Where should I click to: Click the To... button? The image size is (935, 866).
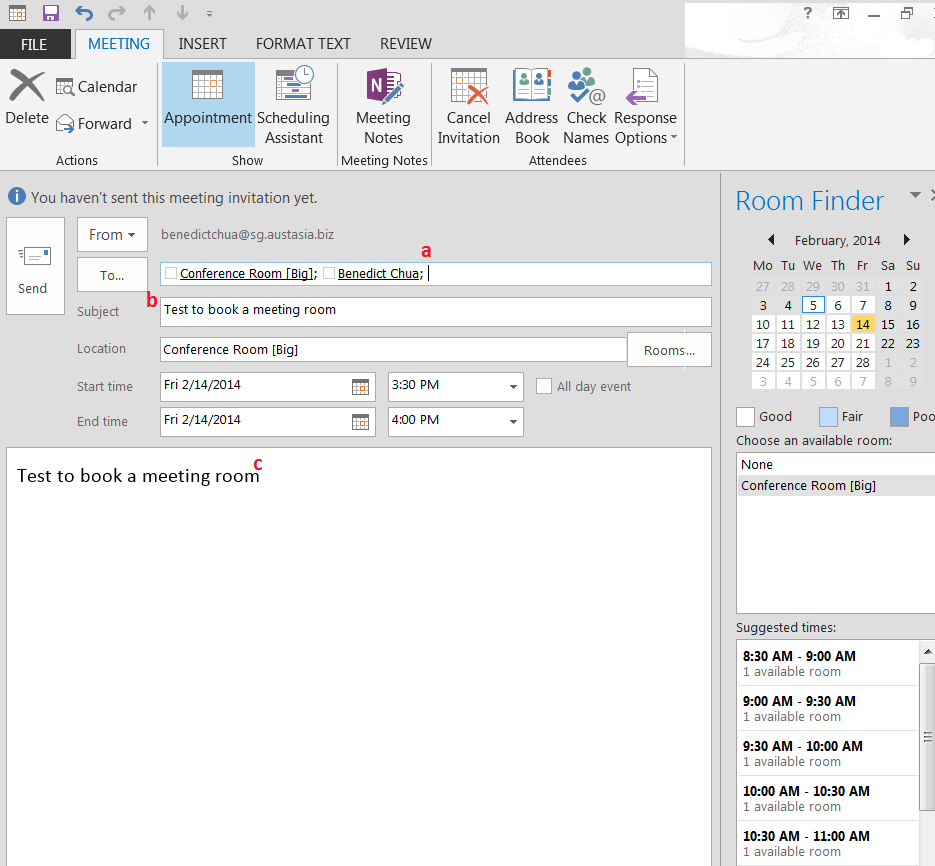tap(112, 275)
